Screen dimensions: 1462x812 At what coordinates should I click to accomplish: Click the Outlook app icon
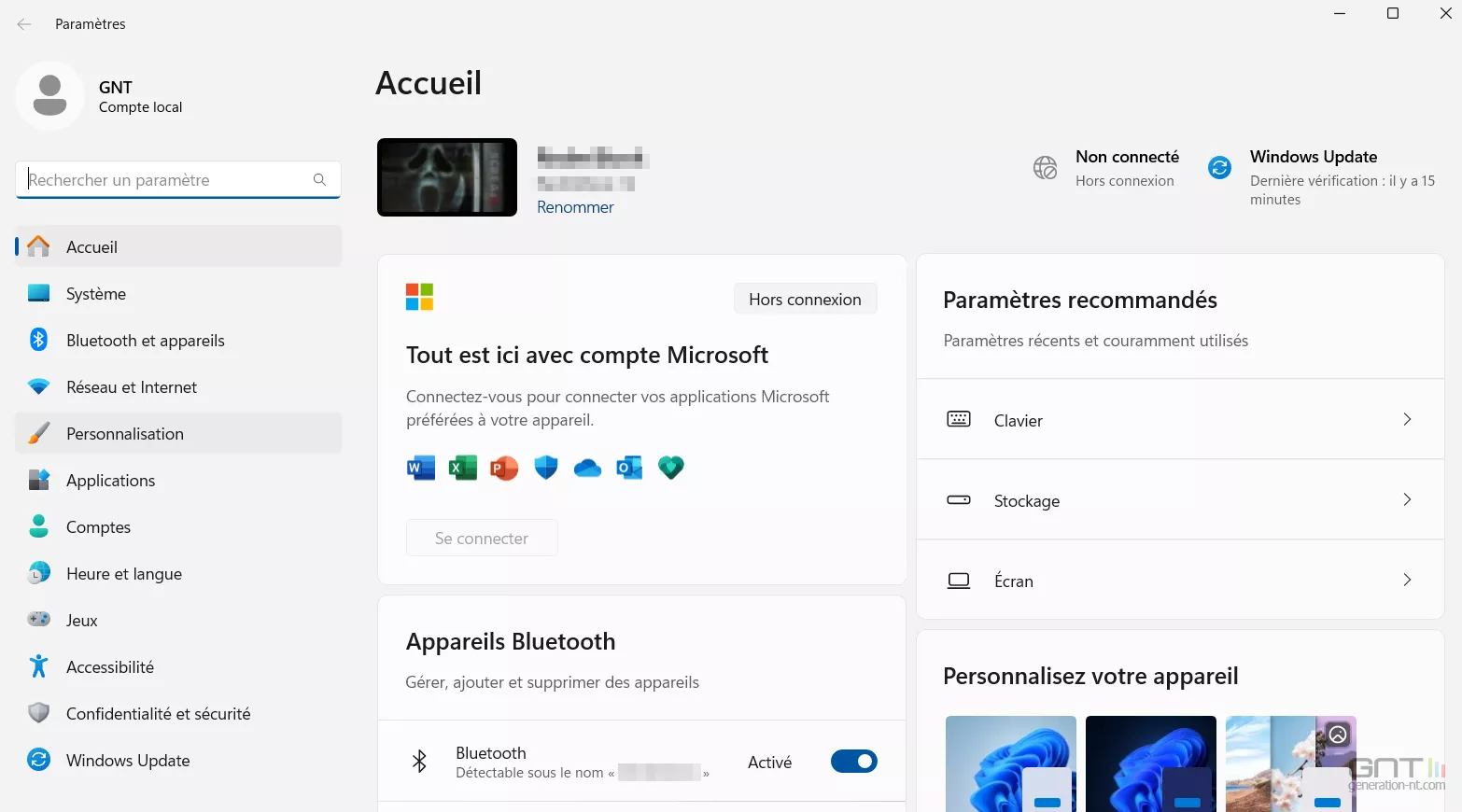pos(629,468)
